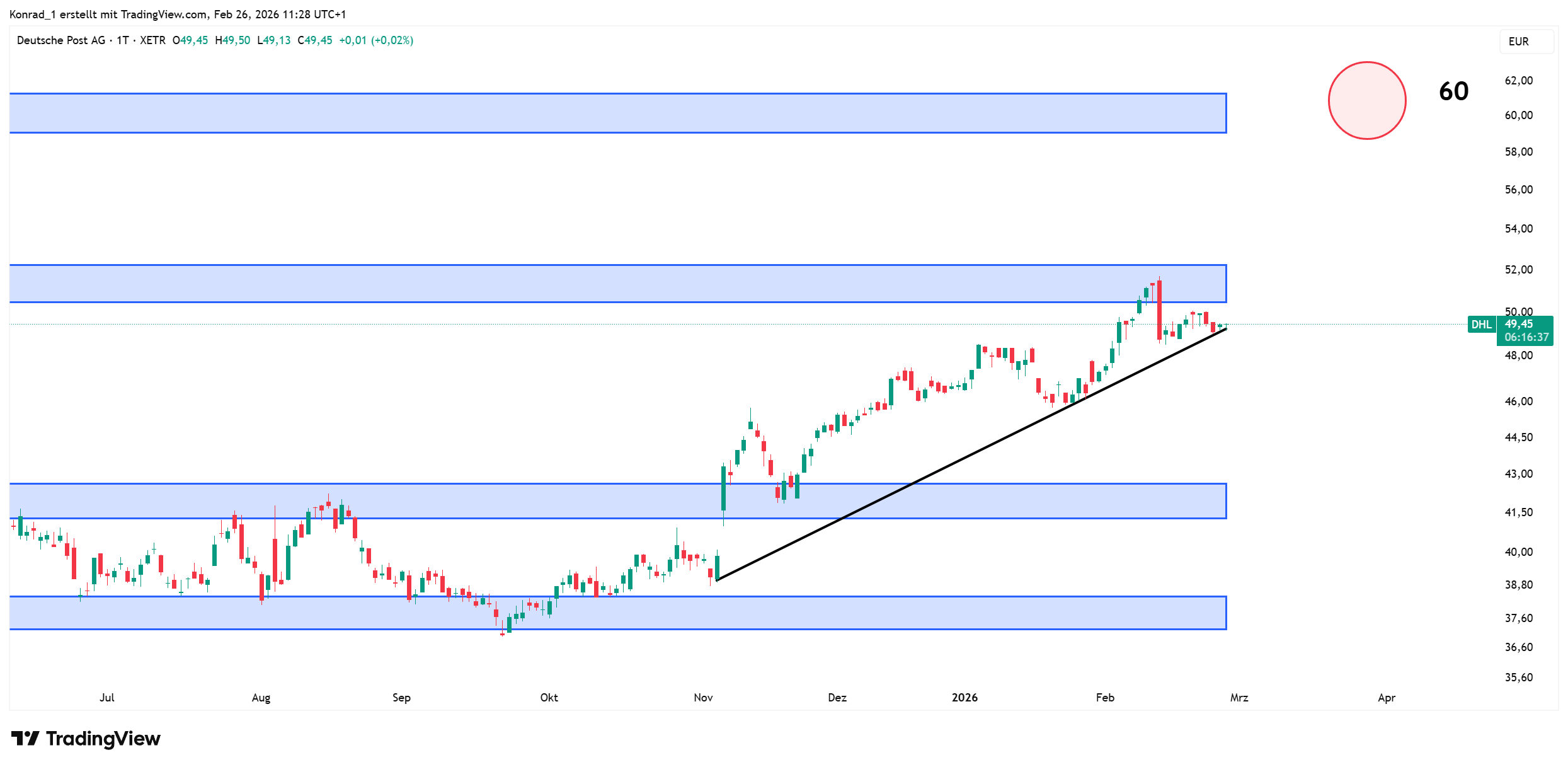The width and height of the screenshot is (1568, 767).
Task: Click the red circle marker
Action: tap(1366, 100)
